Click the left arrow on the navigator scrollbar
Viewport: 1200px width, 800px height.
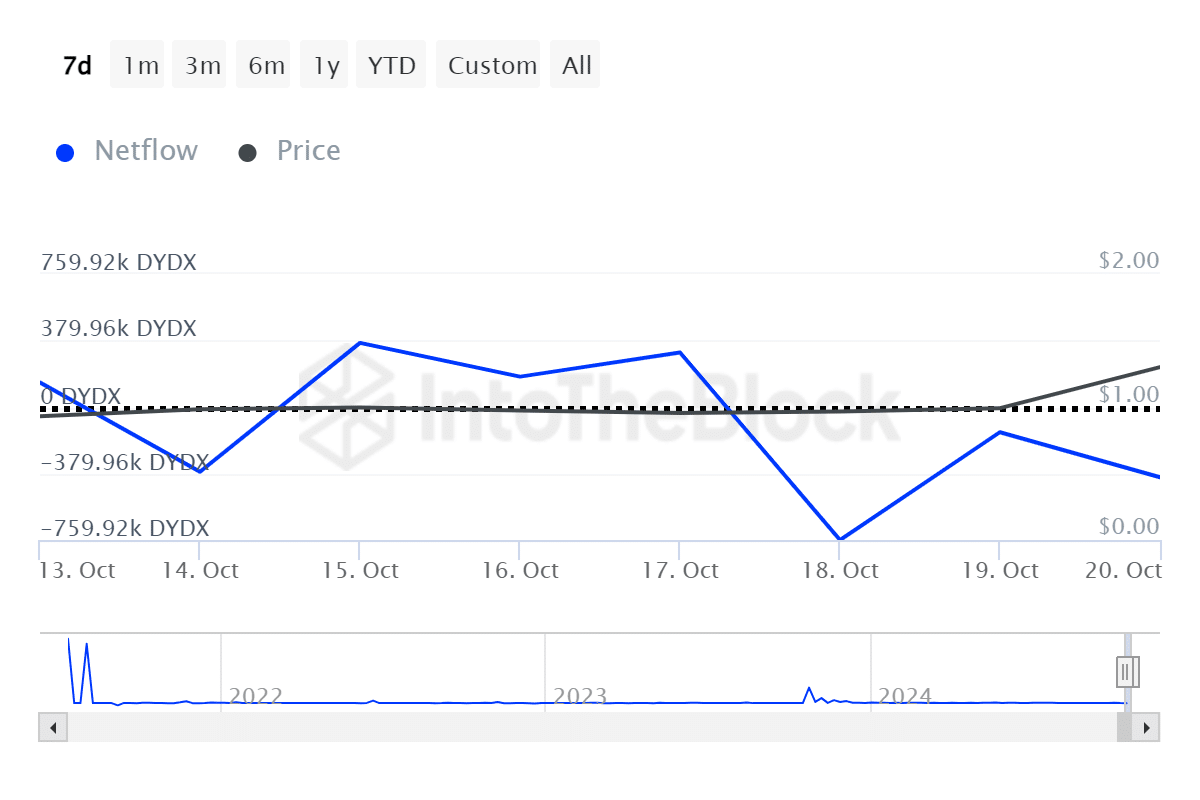[52, 727]
